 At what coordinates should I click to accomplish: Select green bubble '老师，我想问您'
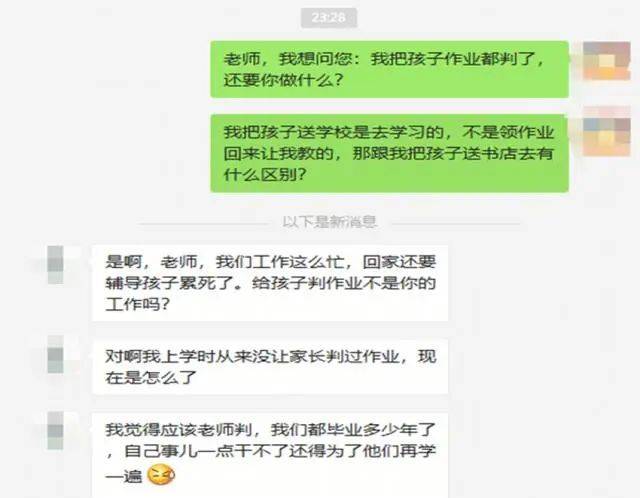389,69
